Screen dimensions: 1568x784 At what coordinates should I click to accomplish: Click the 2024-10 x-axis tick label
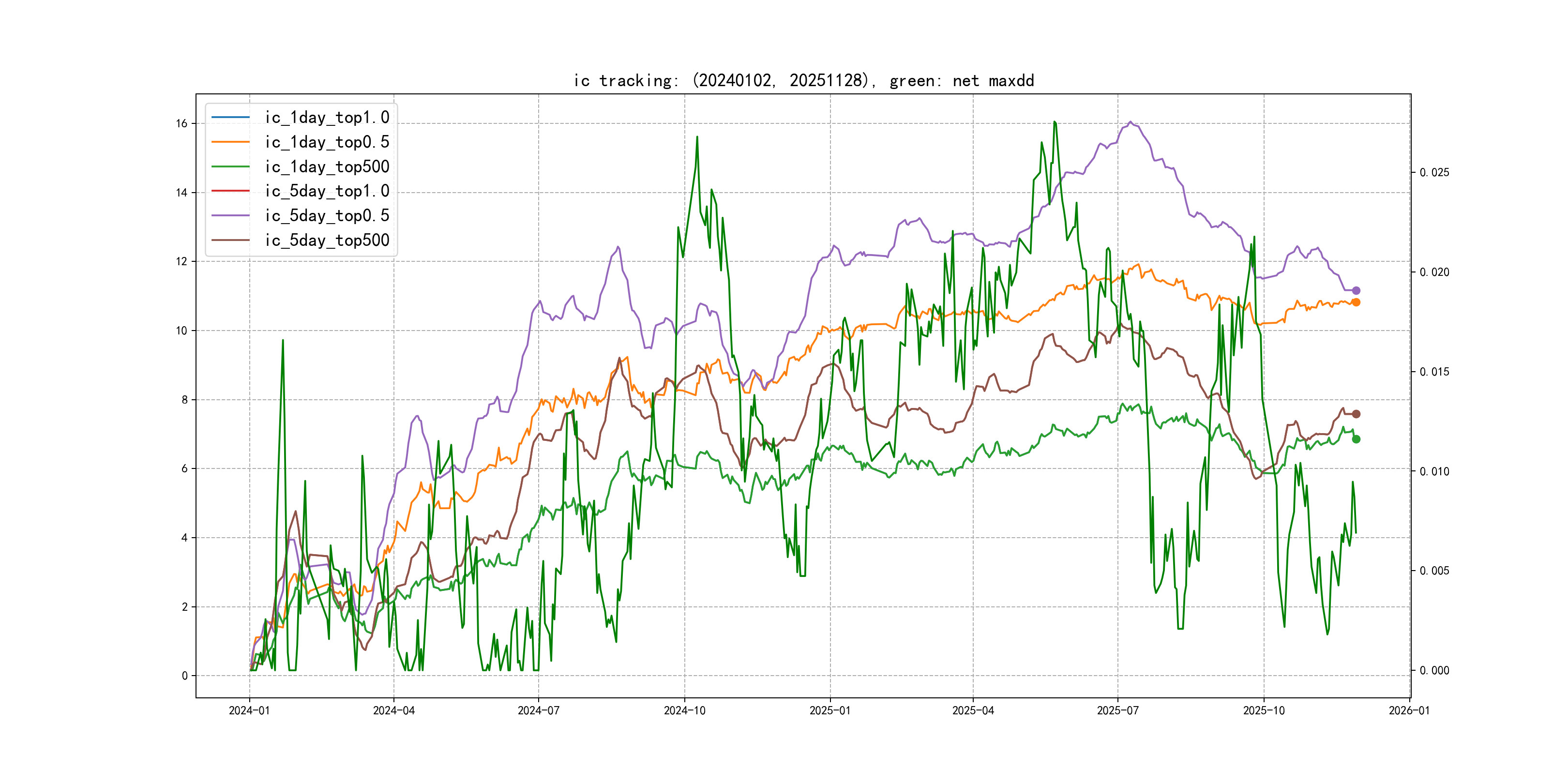(x=684, y=710)
